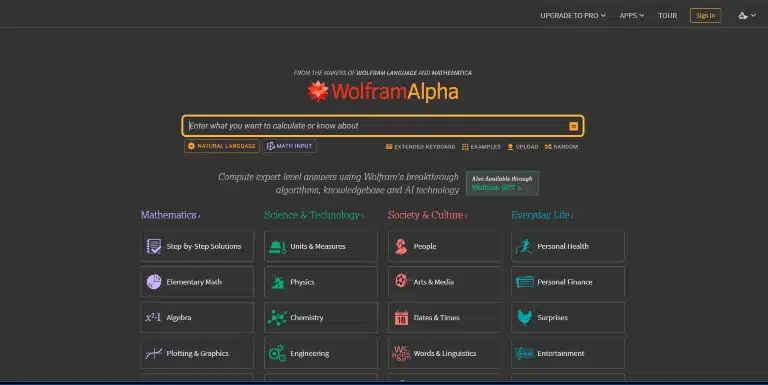Select the Engineering topic label
The width and height of the screenshot is (768, 385).
[310, 353]
